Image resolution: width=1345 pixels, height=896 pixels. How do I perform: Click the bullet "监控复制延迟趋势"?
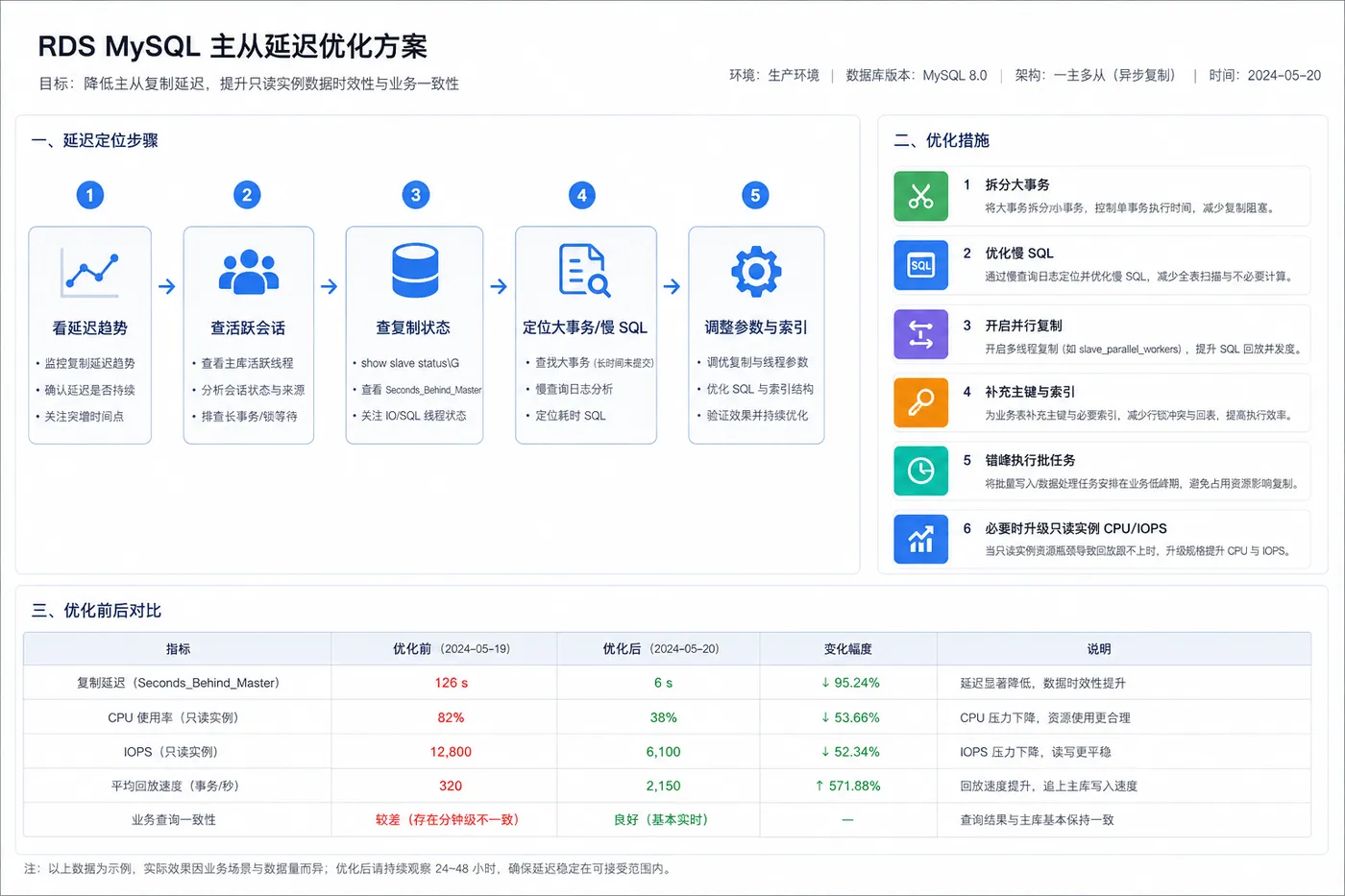(89, 363)
